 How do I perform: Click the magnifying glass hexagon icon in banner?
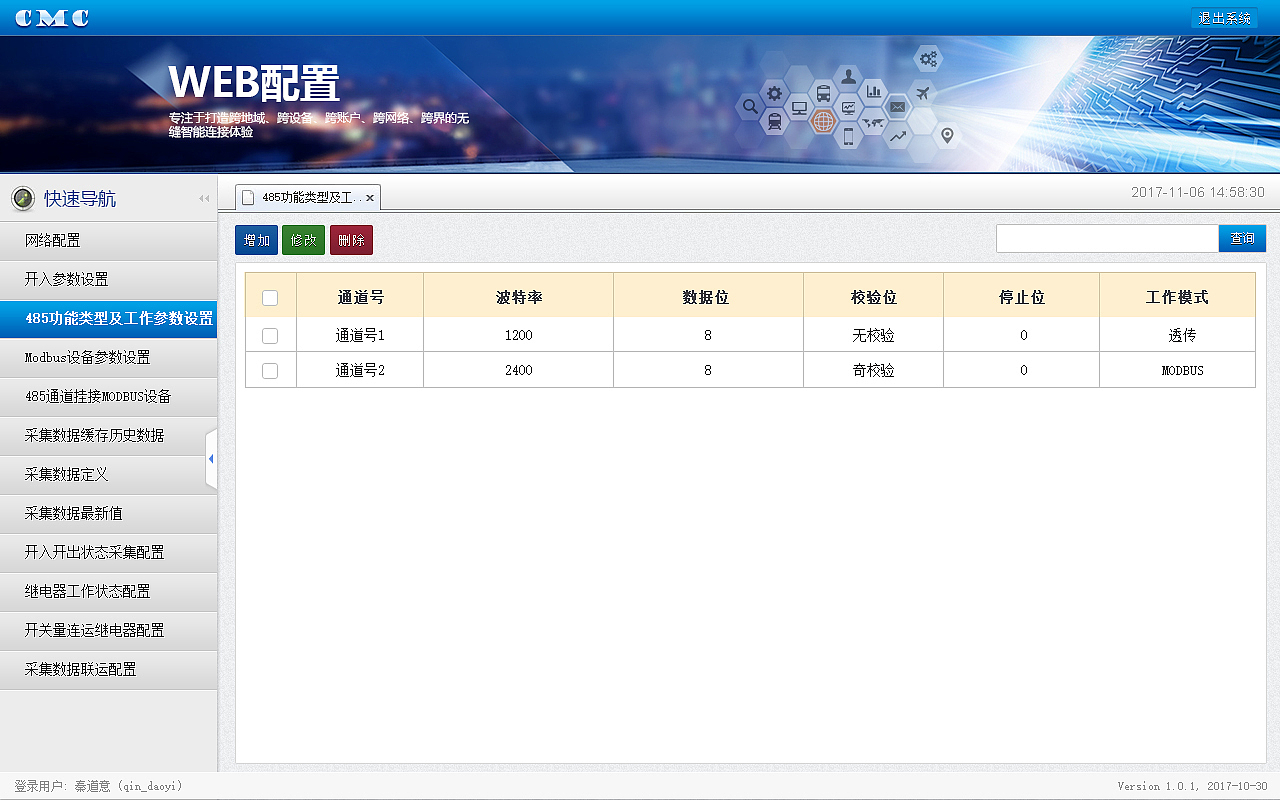click(750, 107)
